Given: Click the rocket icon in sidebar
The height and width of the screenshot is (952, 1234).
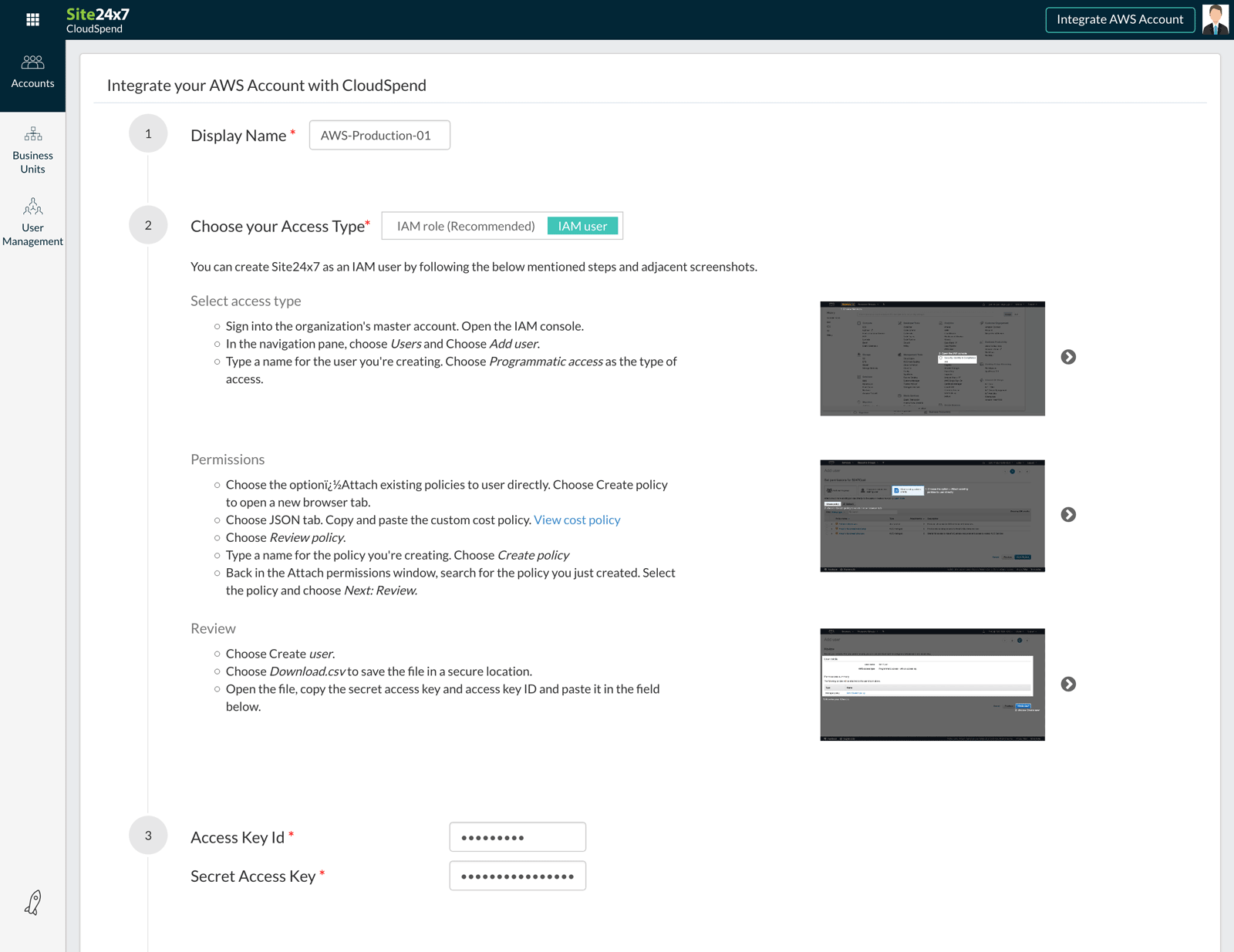Looking at the screenshot, I should [x=32, y=902].
